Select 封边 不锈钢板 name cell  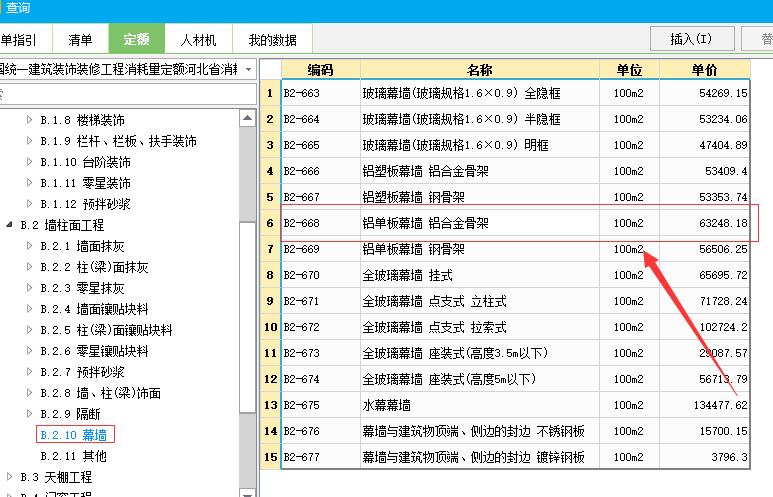(x=480, y=431)
